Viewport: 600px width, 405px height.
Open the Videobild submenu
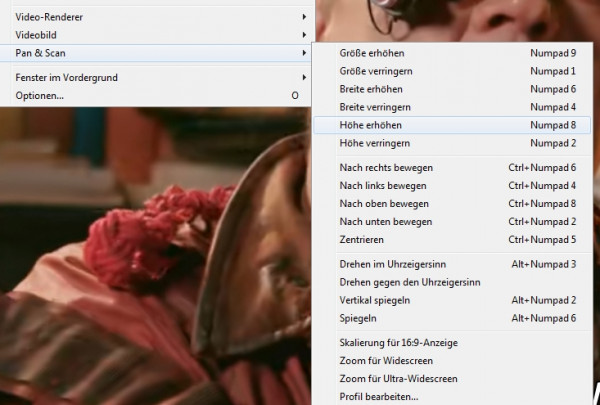click(157, 35)
